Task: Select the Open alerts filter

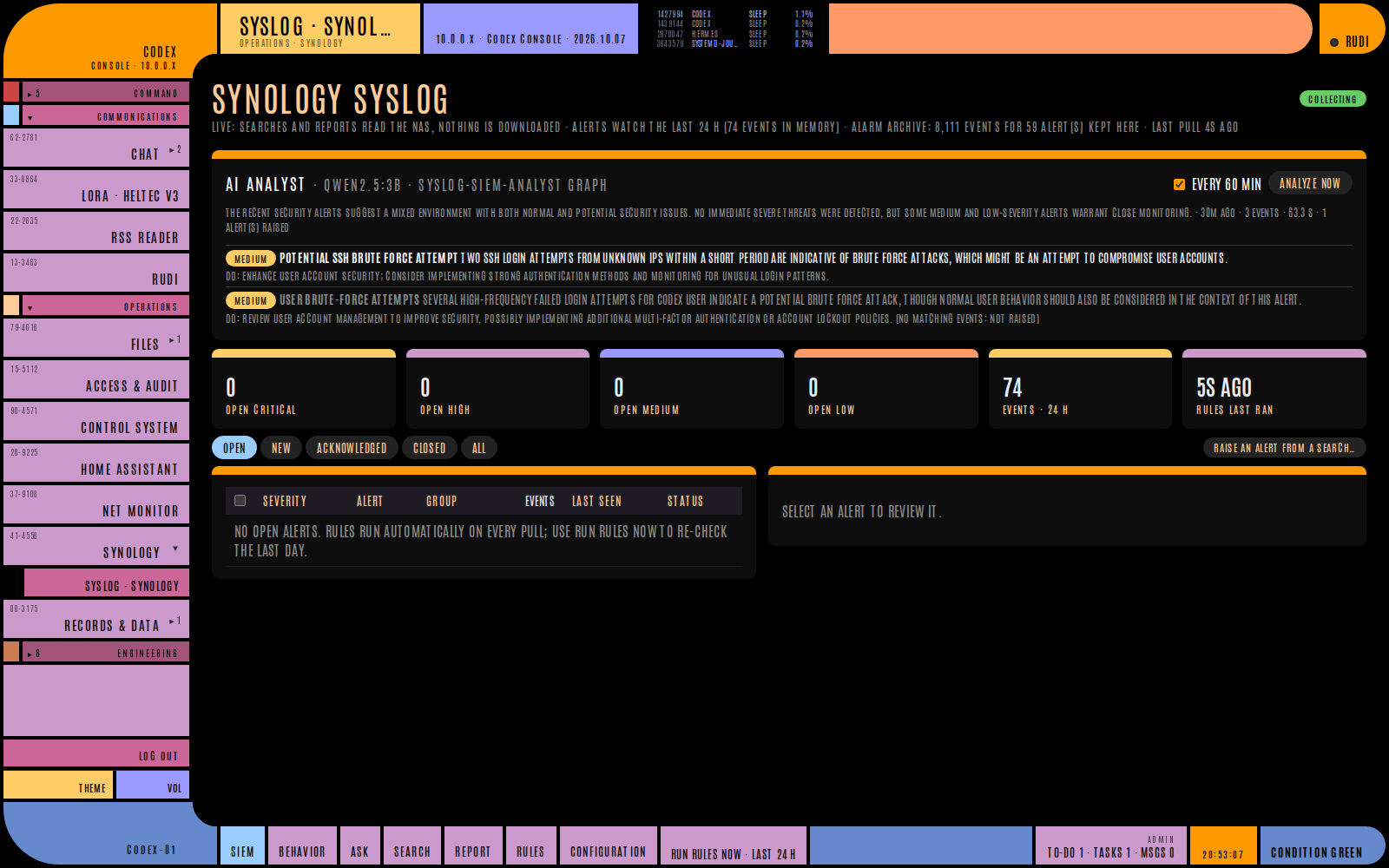Action: coord(234,448)
